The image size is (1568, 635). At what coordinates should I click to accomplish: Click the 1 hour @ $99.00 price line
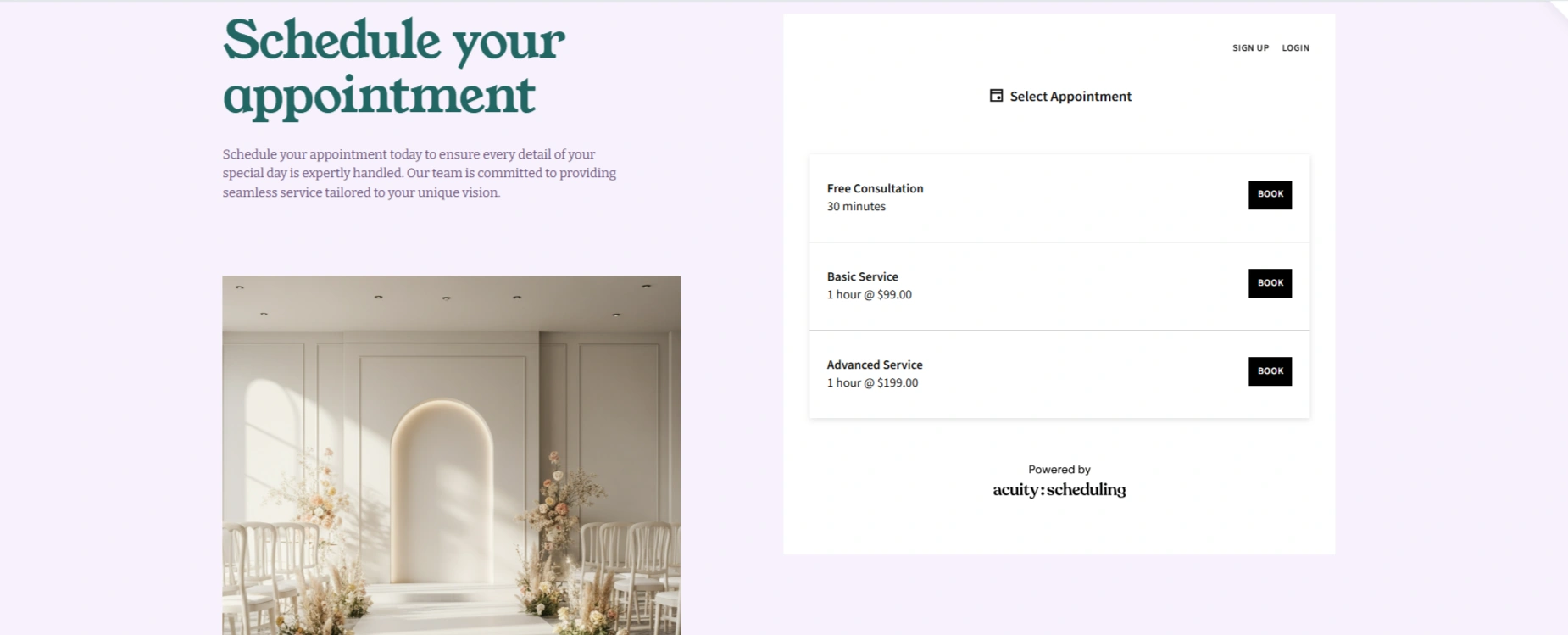[869, 295]
